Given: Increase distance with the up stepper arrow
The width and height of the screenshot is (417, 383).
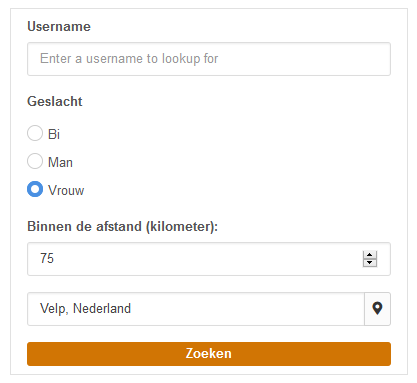Looking at the screenshot, I should 369,255.
